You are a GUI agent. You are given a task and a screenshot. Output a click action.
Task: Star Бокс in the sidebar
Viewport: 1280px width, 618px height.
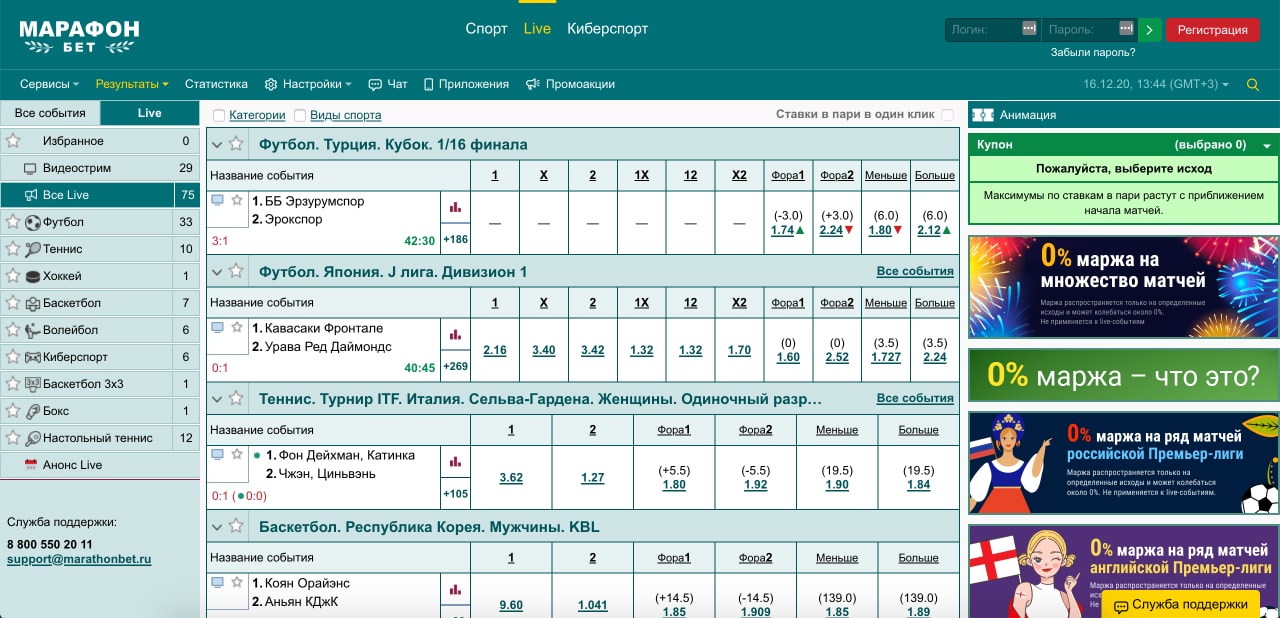click(x=13, y=411)
